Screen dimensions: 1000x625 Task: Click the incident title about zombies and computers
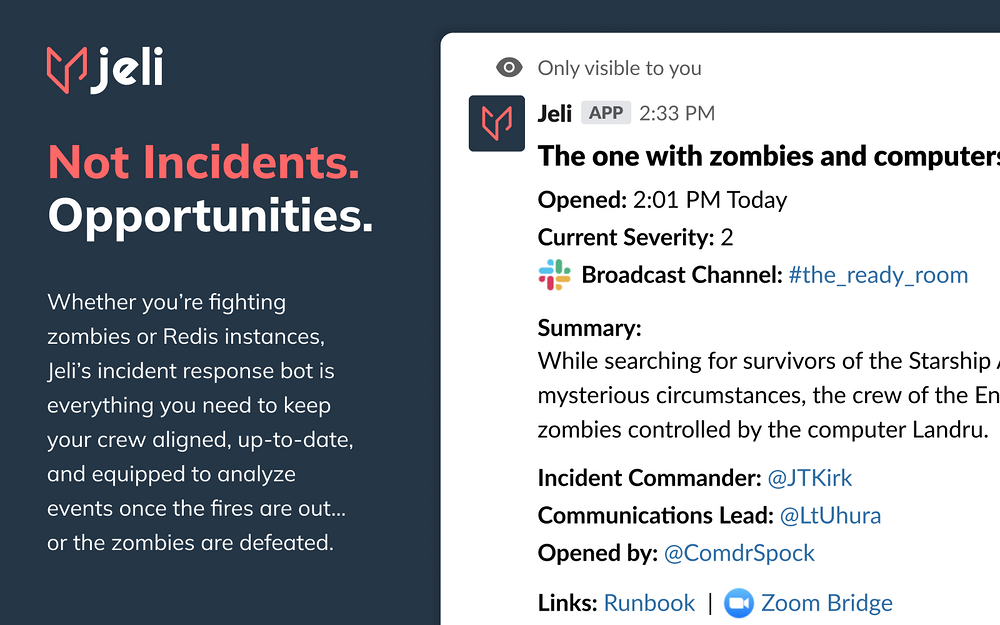click(768, 156)
